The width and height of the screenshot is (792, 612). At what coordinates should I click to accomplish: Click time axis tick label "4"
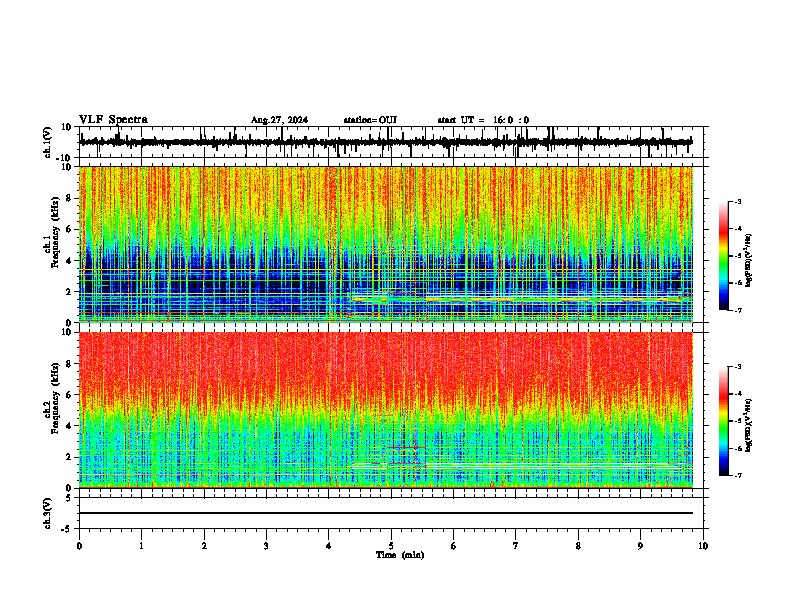click(329, 546)
